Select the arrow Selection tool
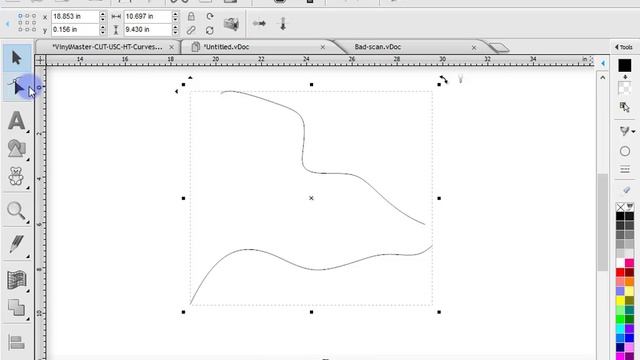 click(17, 58)
